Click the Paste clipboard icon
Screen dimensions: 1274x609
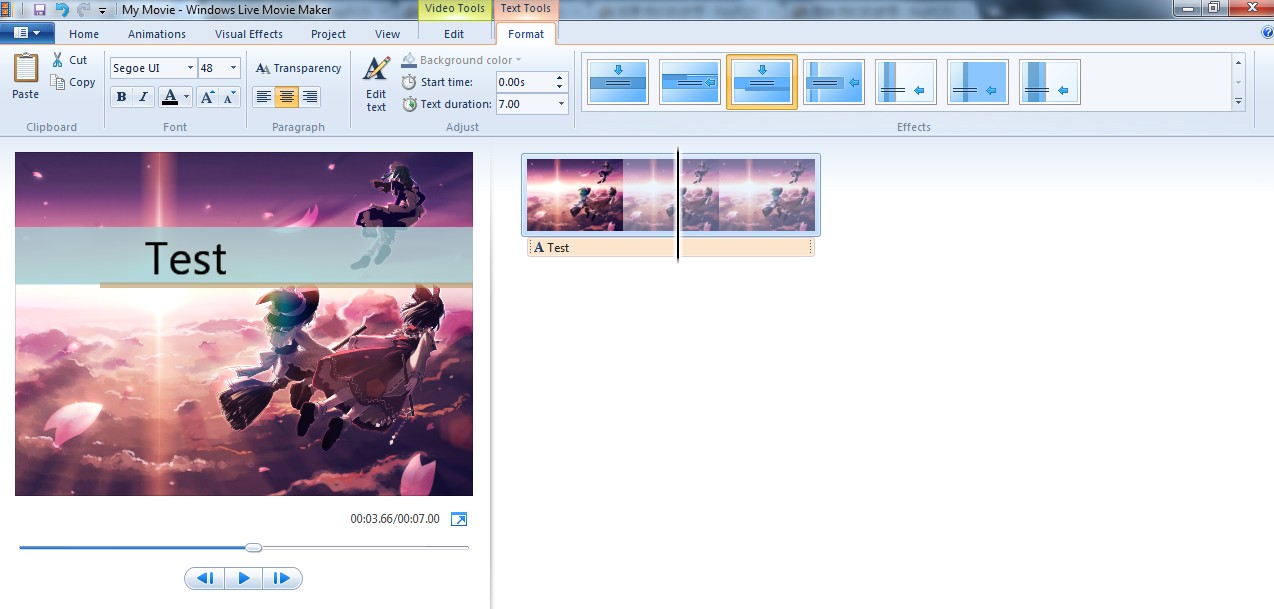coord(25,70)
